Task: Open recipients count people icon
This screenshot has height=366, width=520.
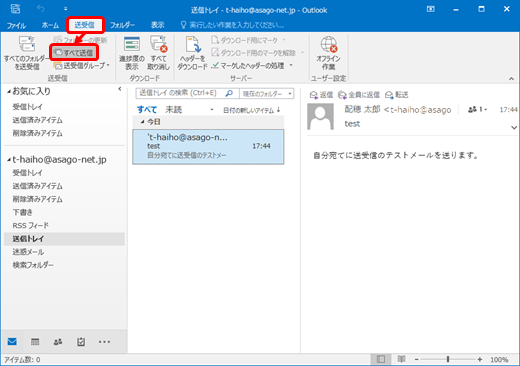Action: tap(477, 109)
